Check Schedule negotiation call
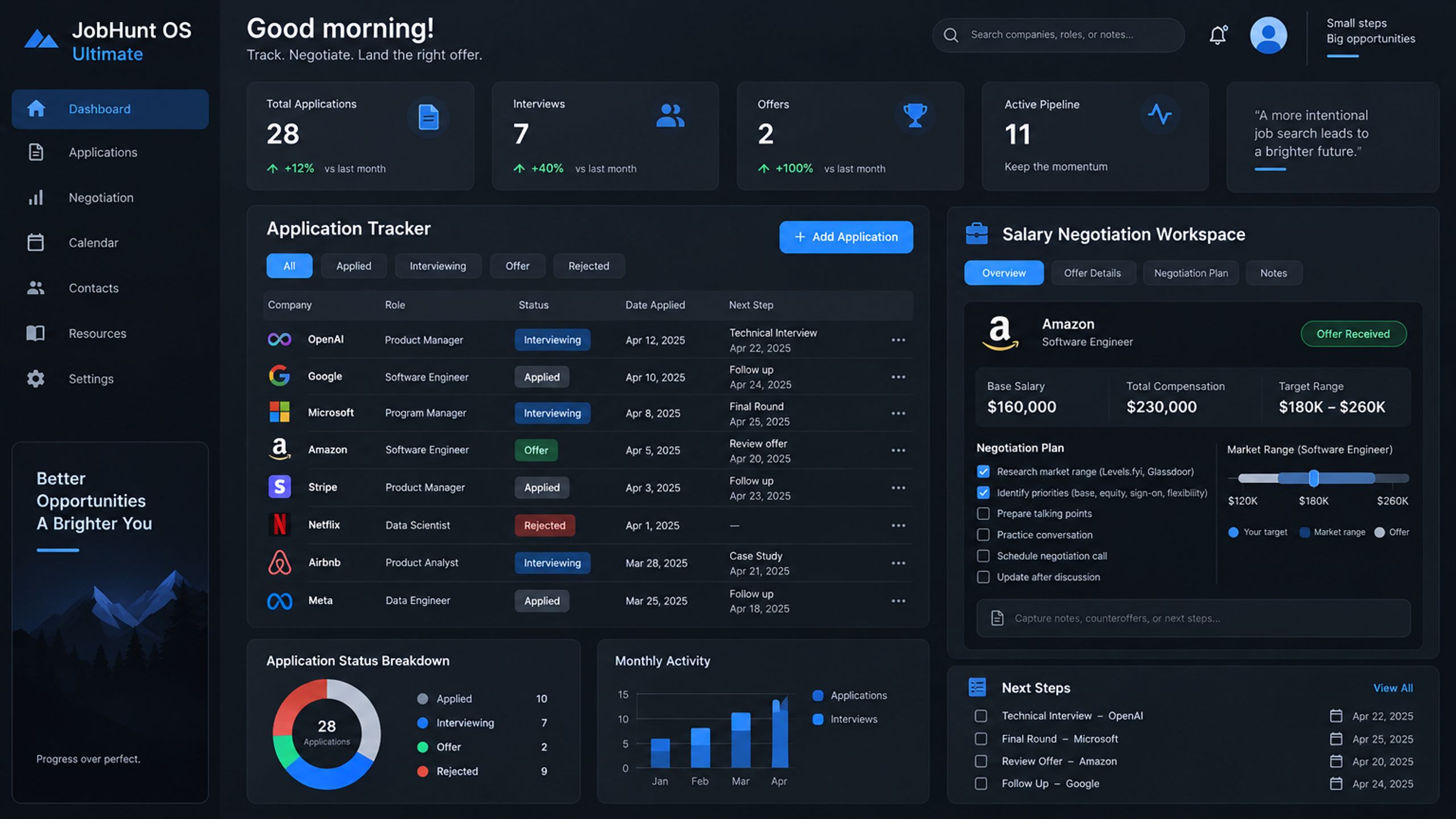The width and height of the screenshot is (1456, 819). coord(983,556)
